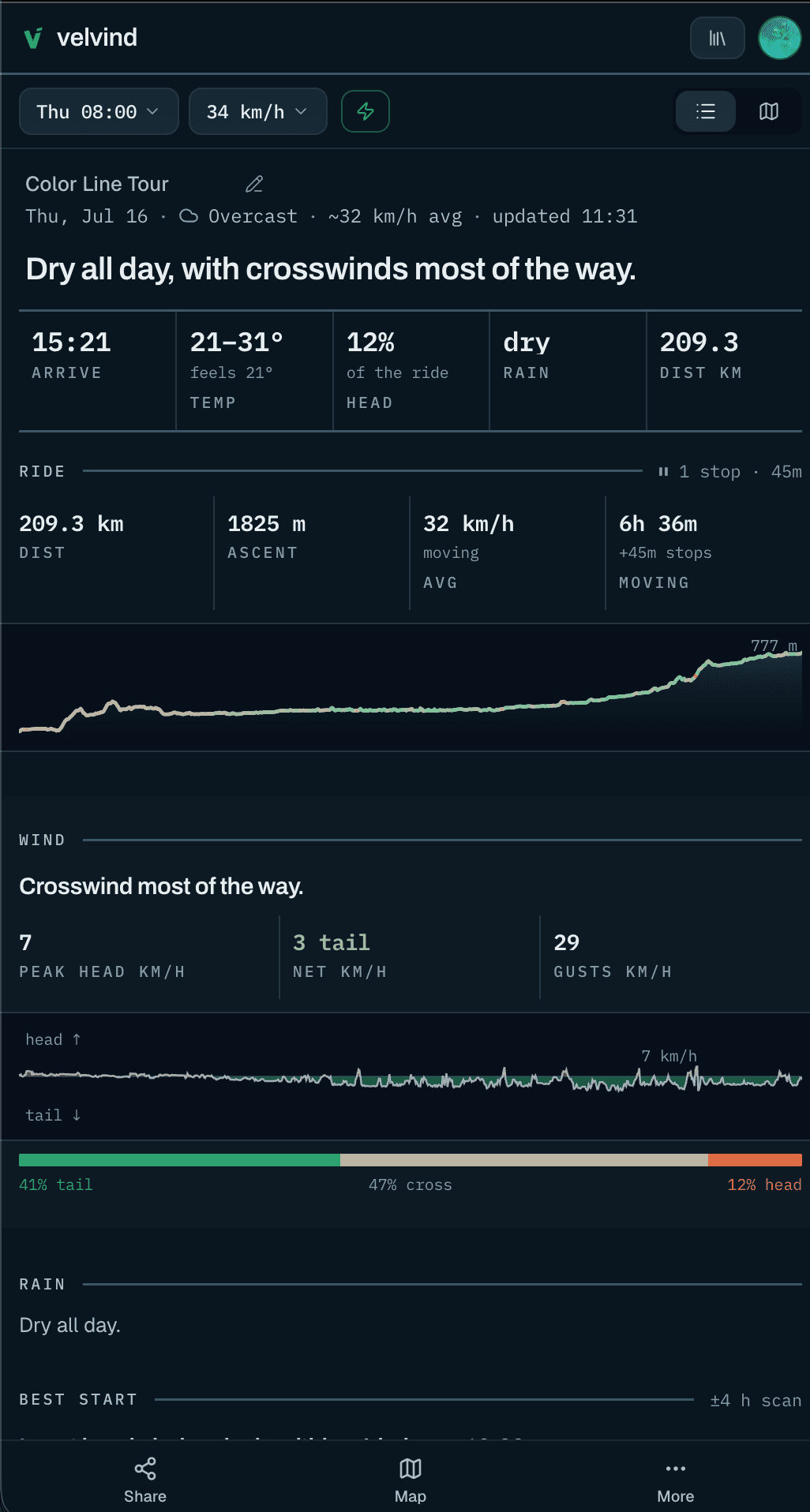Click the pause icon beside 1 stop
This screenshot has width=810, height=1512.
663,471
